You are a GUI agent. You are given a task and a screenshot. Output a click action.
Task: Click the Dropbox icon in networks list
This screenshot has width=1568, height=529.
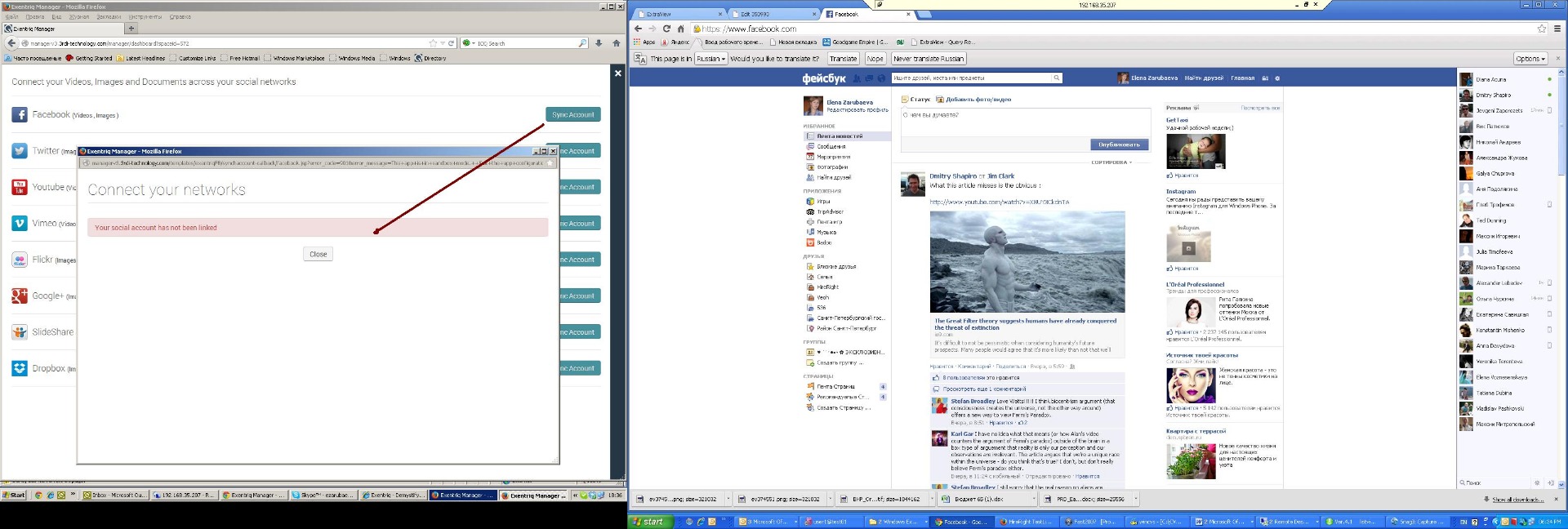(20, 368)
